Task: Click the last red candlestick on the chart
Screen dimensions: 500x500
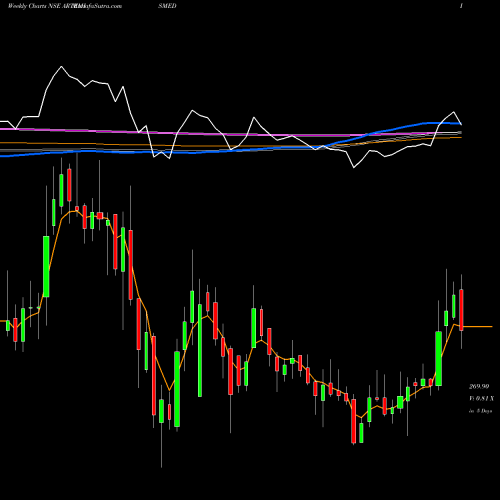Action: 461,310
